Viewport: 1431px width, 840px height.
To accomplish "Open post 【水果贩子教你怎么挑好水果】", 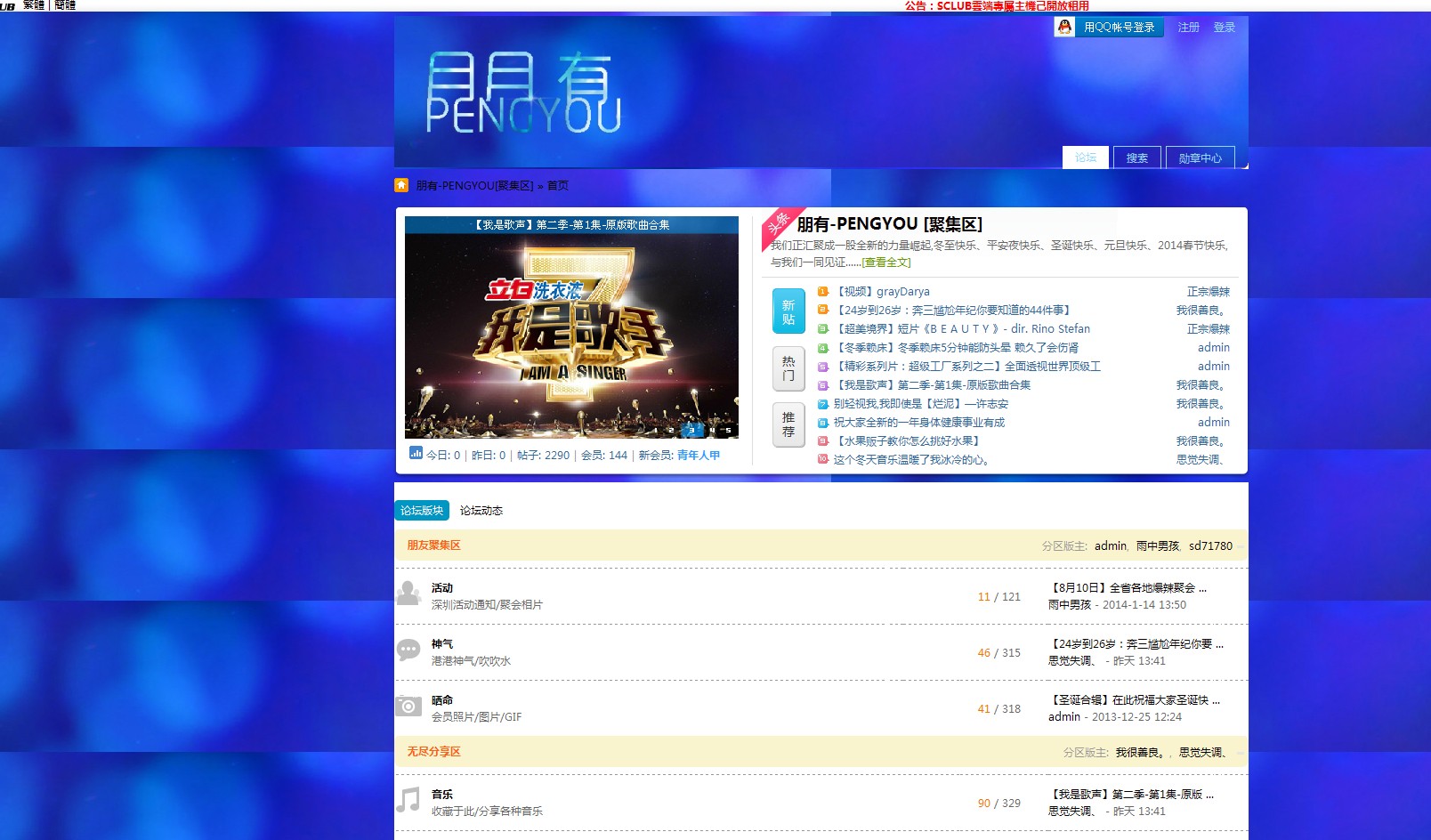I will 909,440.
